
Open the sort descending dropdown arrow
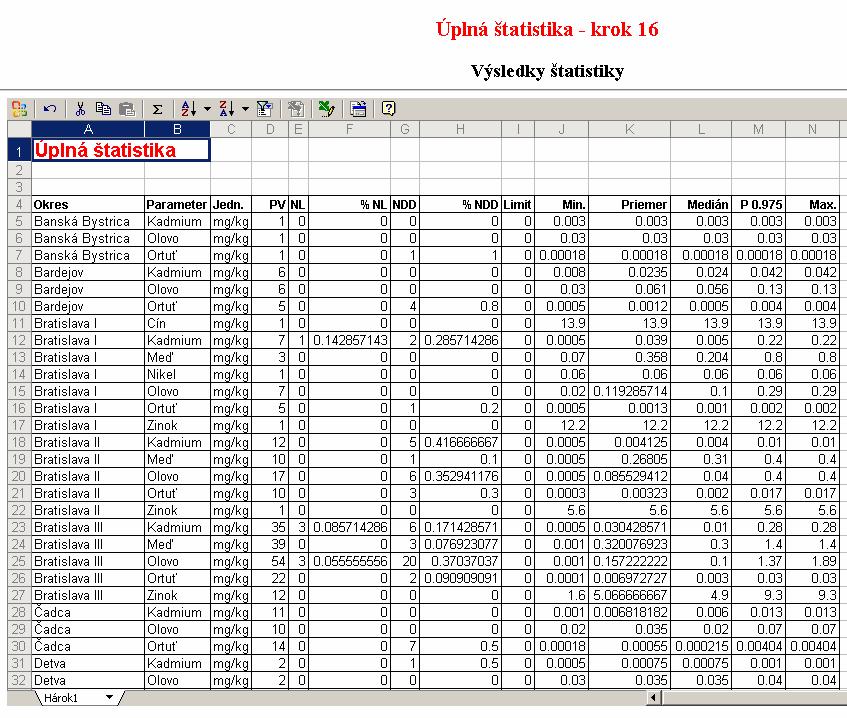click(x=245, y=109)
